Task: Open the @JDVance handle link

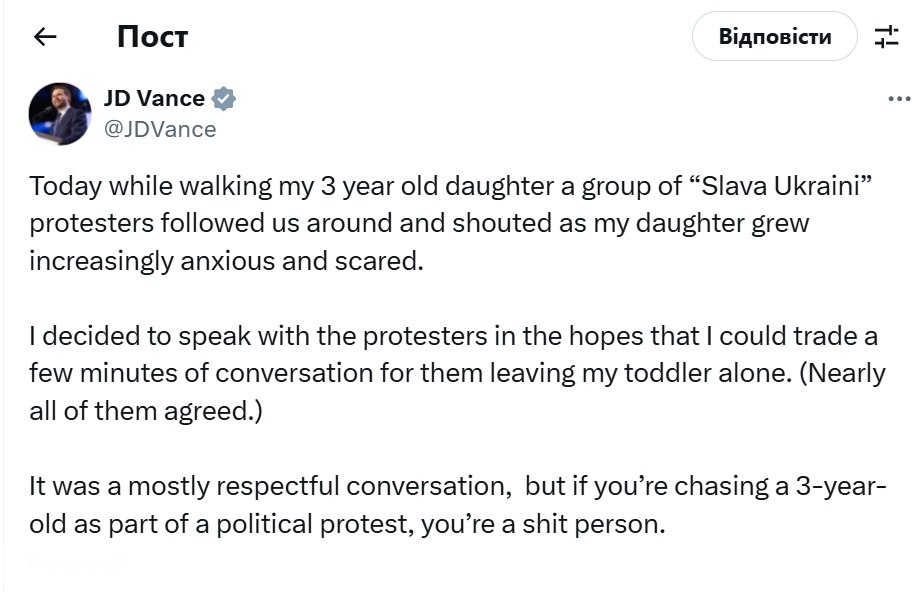Action: pyautogui.click(x=160, y=129)
